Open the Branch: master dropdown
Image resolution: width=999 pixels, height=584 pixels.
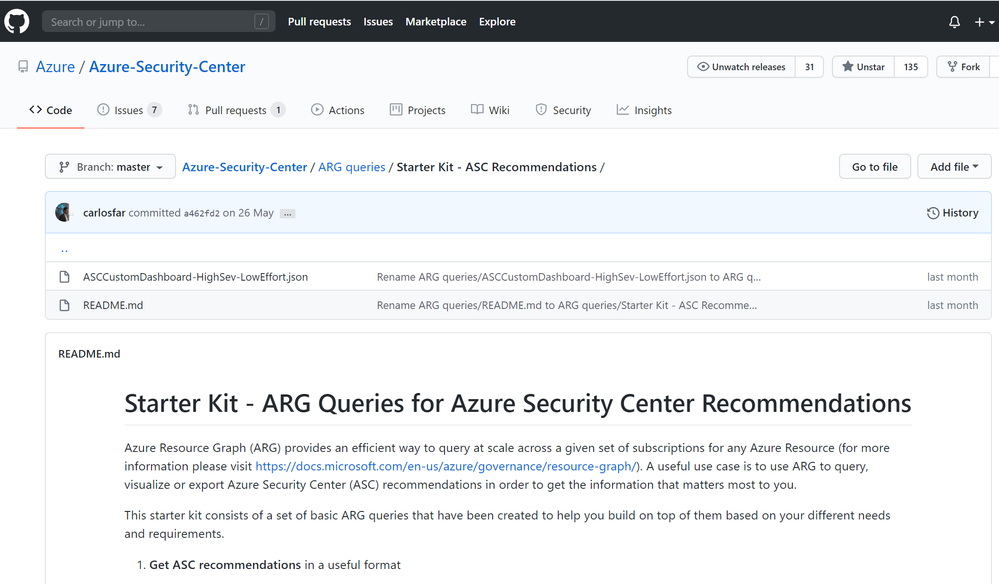click(x=110, y=167)
